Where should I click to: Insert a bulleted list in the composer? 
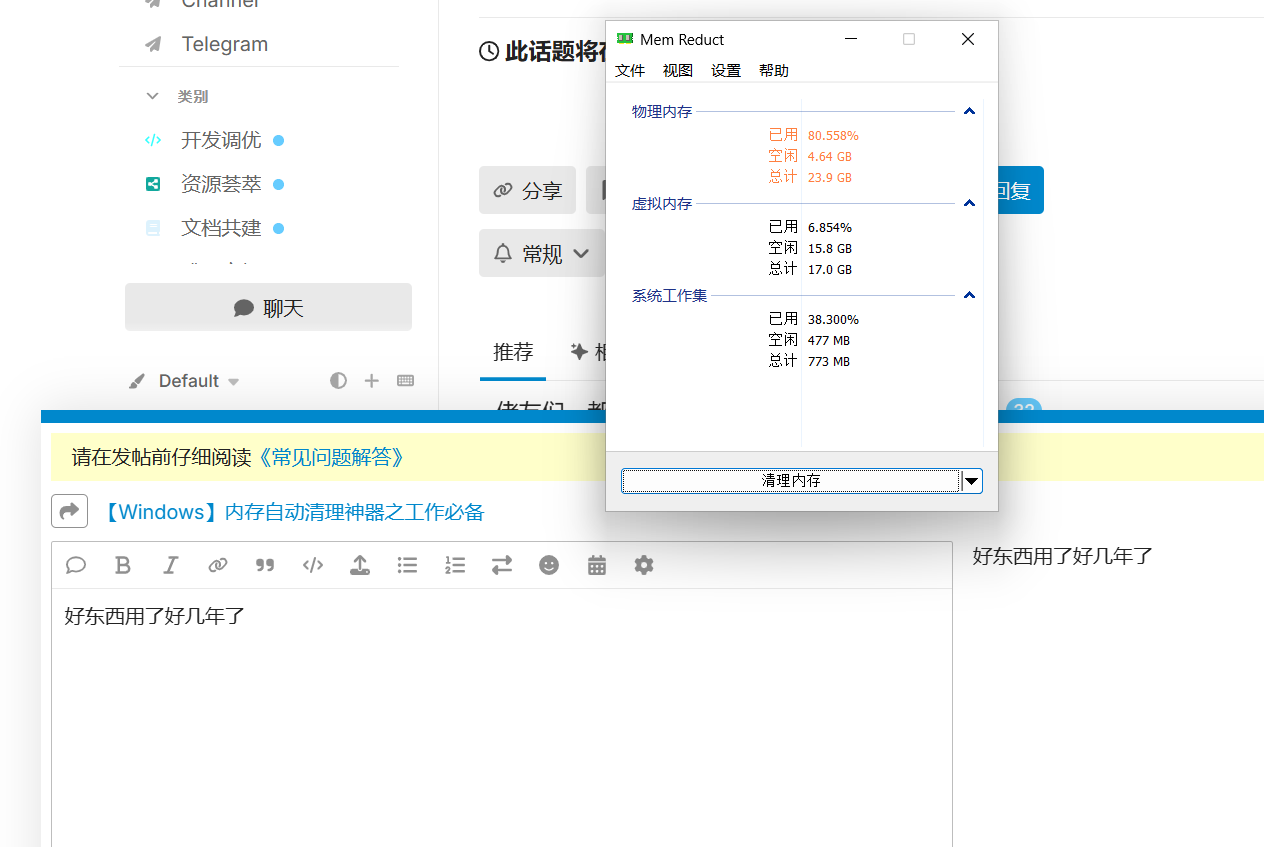click(x=407, y=565)
